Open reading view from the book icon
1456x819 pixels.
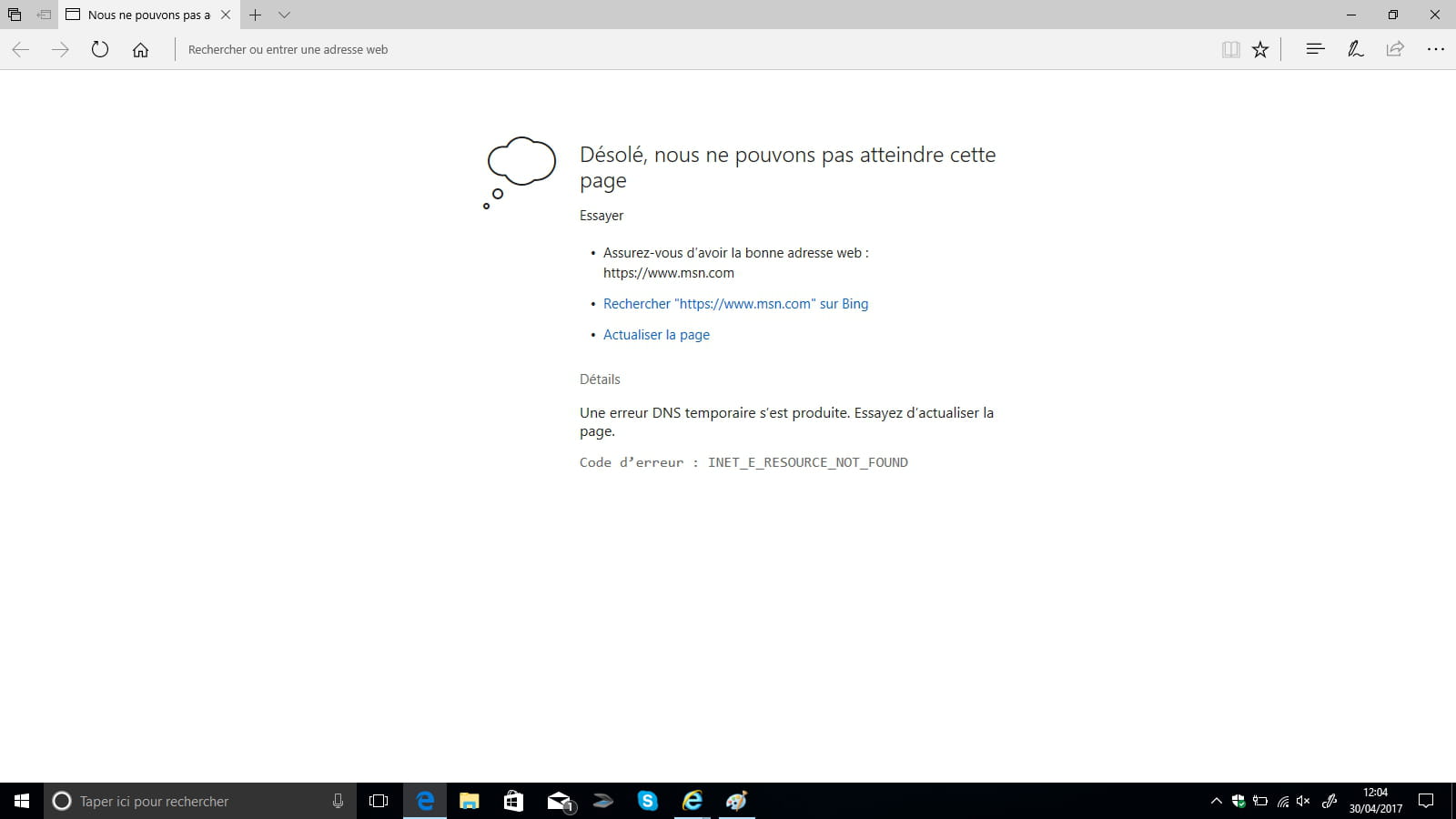click(1230, 50)
